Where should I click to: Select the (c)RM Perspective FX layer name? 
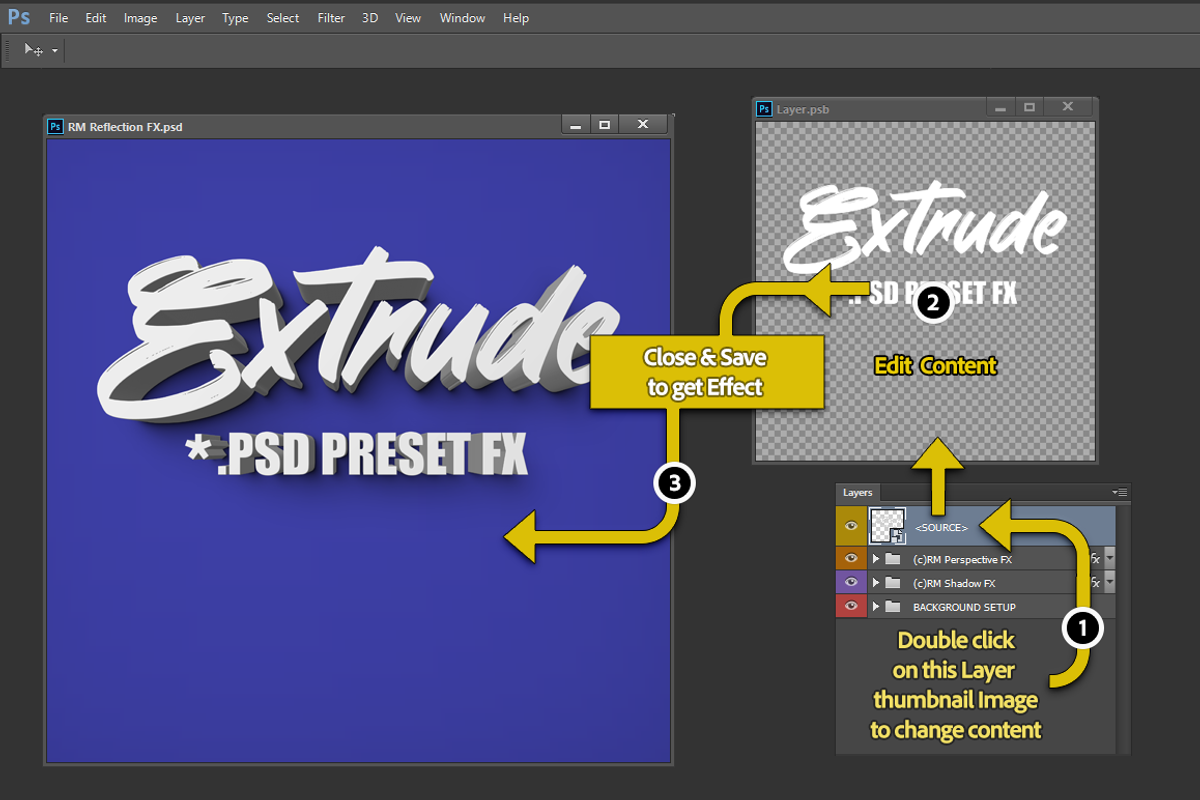tap(962, 560)
